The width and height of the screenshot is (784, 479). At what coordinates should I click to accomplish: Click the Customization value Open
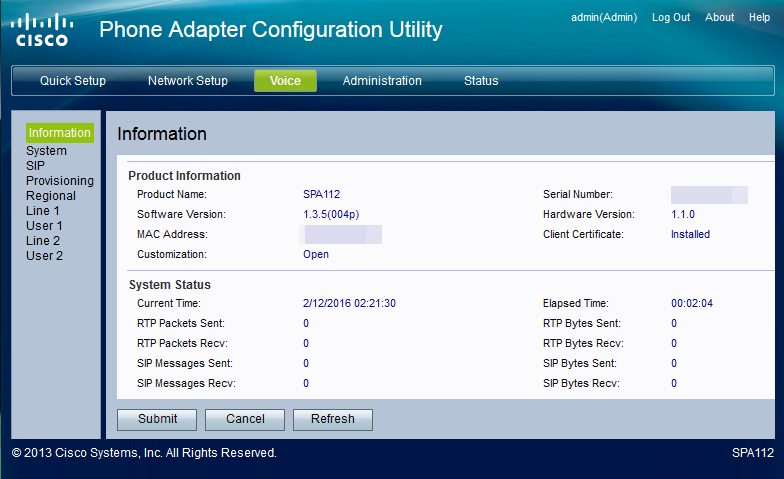(316, 254)
